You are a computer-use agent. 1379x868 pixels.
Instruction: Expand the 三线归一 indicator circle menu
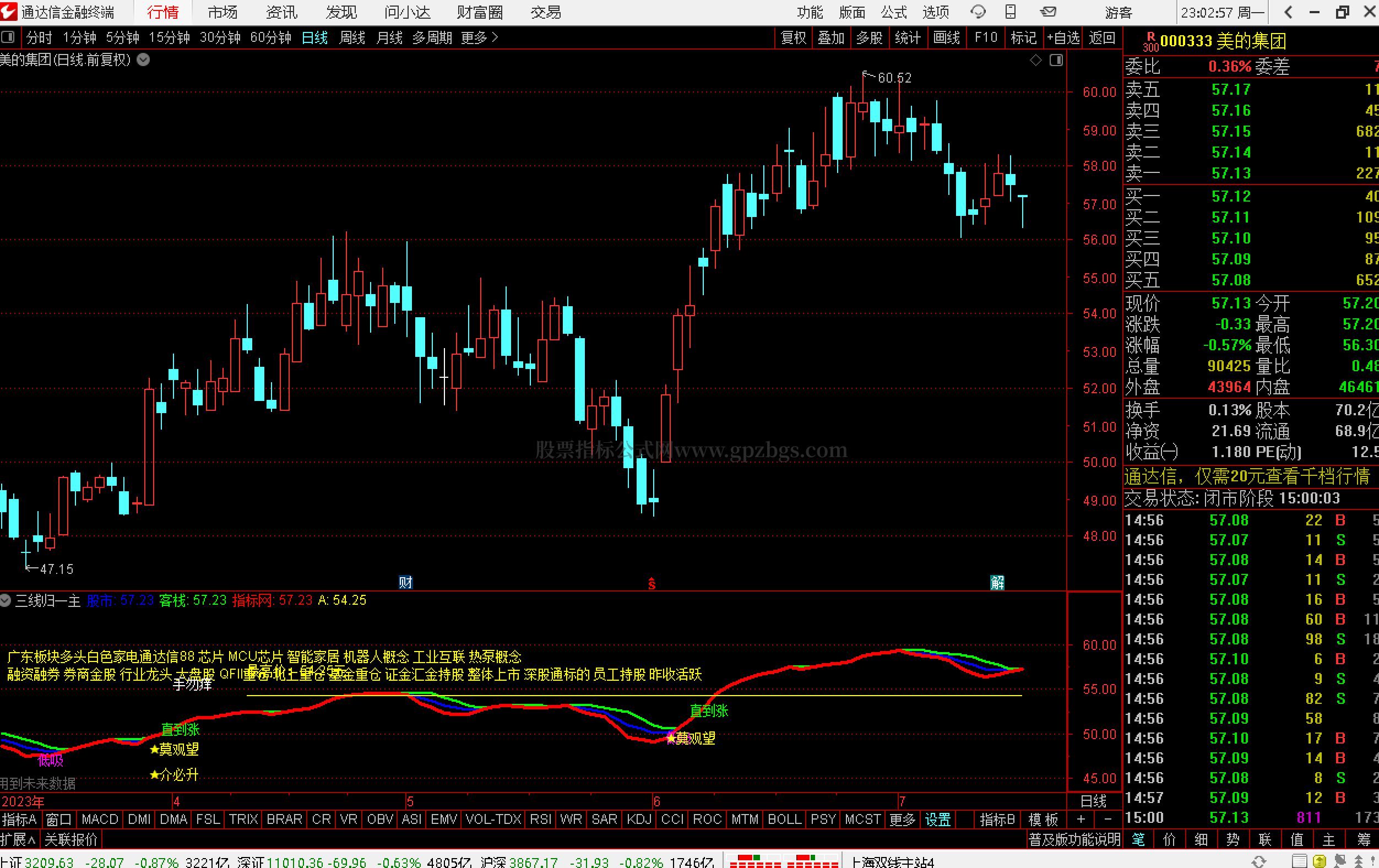point(6,600)
